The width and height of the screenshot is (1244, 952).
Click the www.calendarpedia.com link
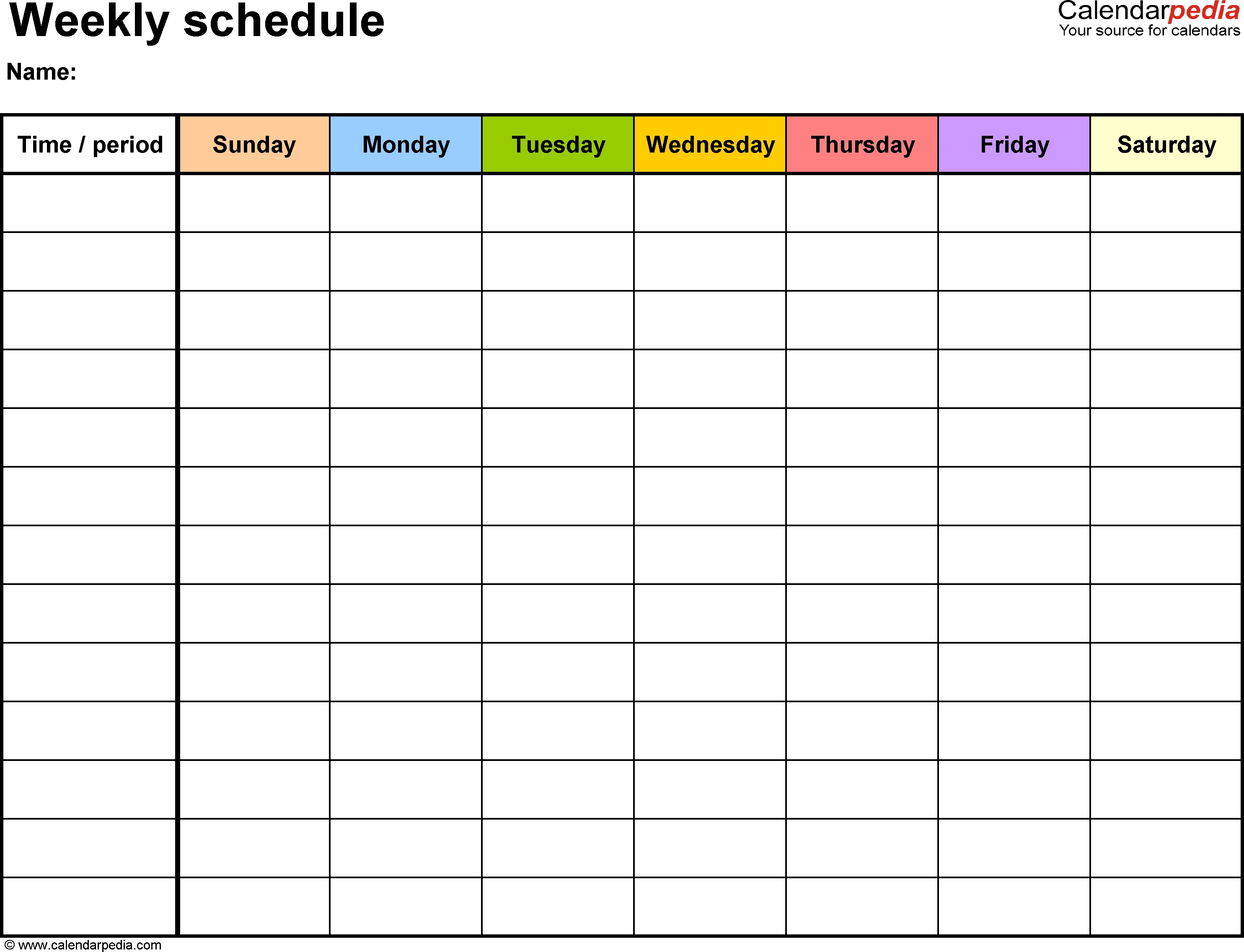coord(100,945)
